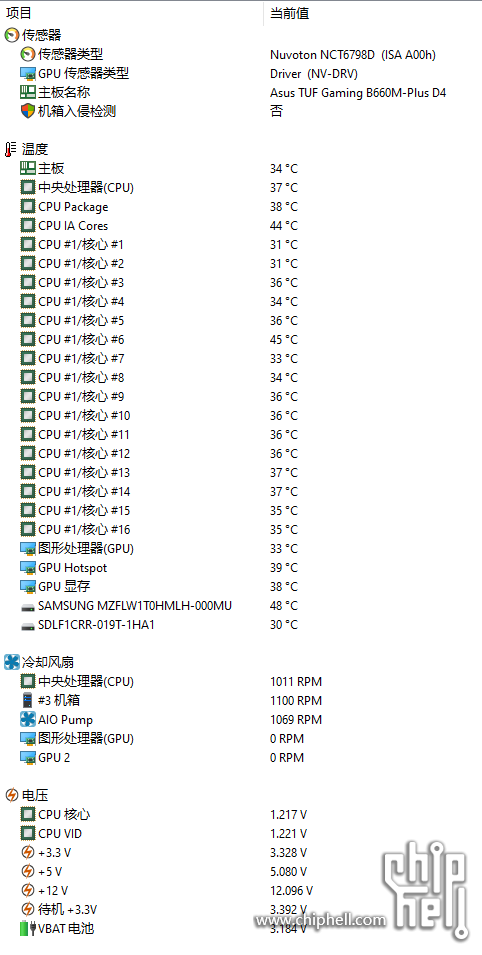Click the SDLF1CRR-019T-1HA1 drive icon

pos(28,626)
